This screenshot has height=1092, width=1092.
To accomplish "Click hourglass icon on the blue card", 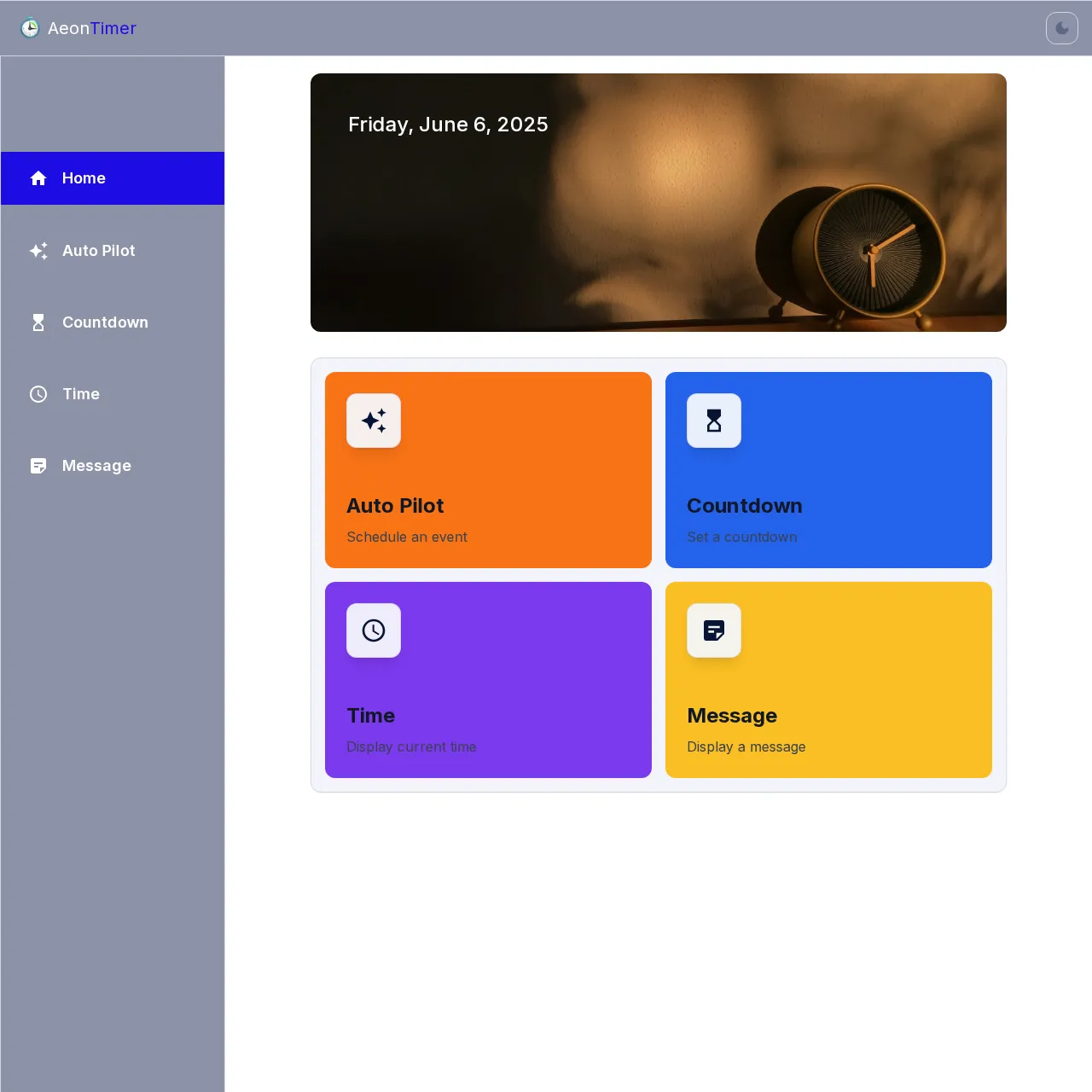I will (714, 421).
